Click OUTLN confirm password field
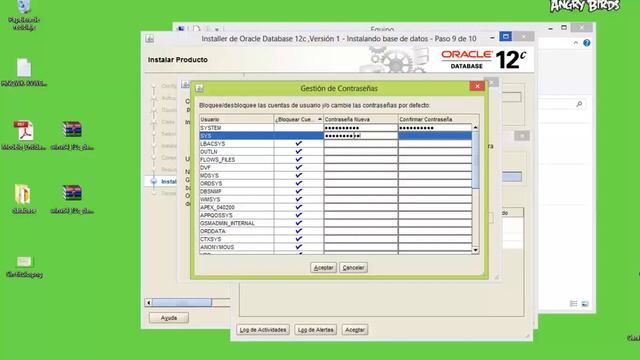This screenshot has width=640, height=360. 435,151
